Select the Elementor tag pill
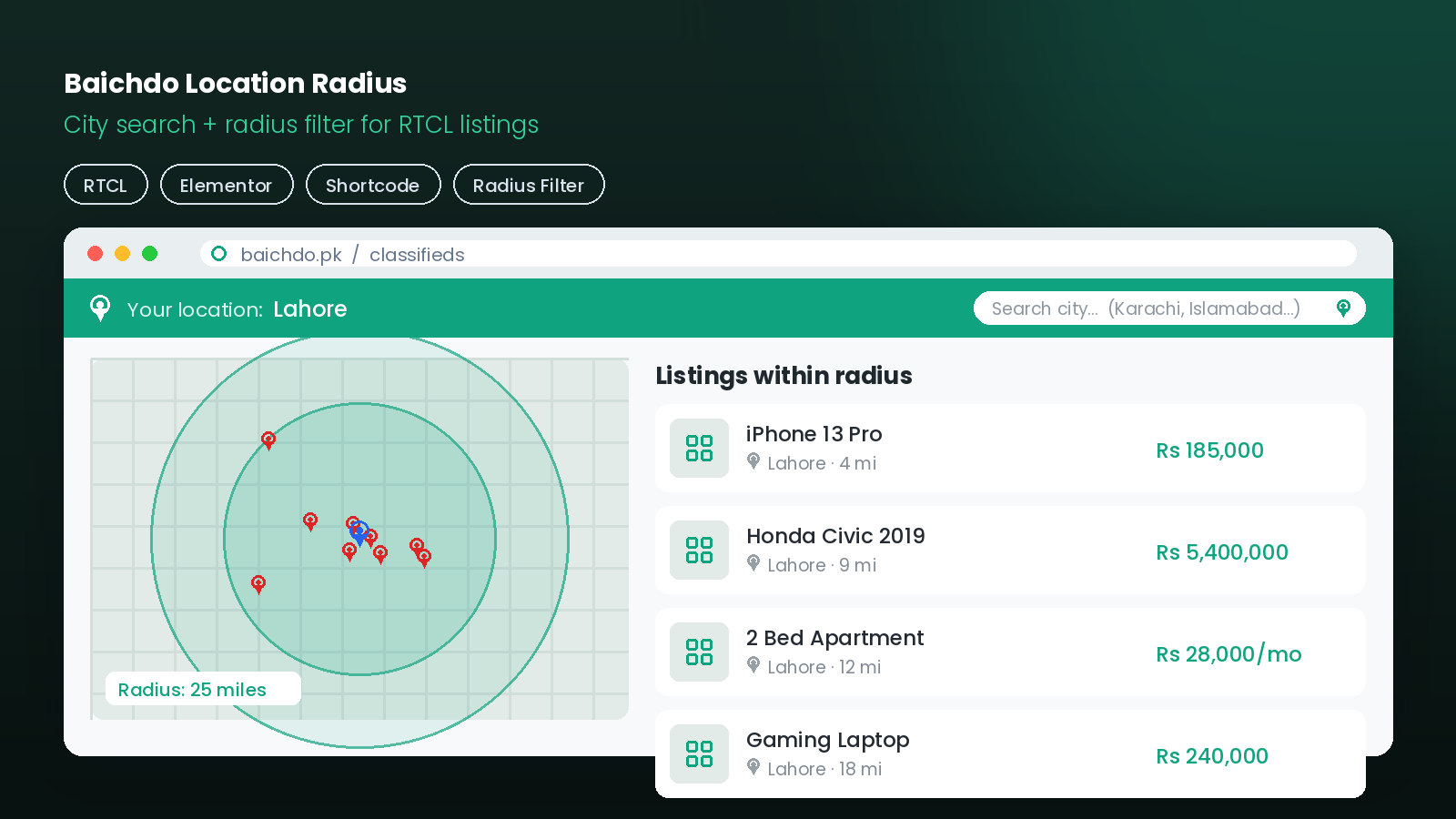The height and width of the screenshot is (819, 1456). coord(227,185)
